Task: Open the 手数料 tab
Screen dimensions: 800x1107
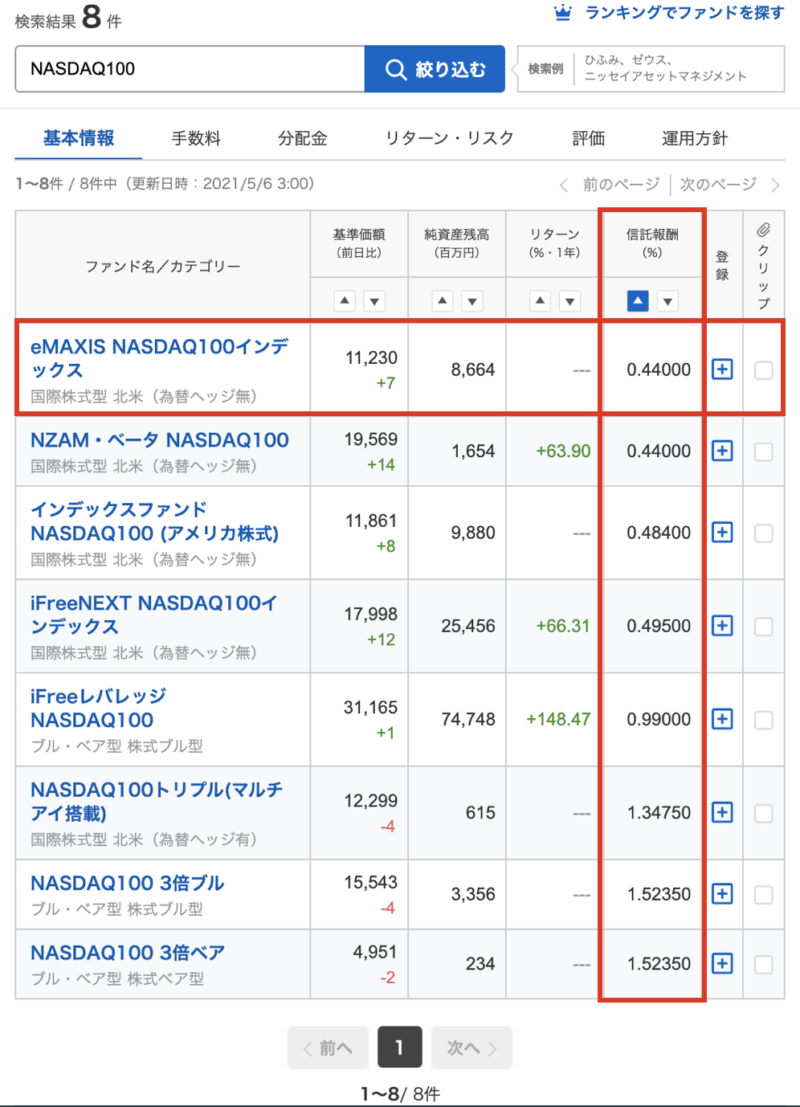Action: 196,138
